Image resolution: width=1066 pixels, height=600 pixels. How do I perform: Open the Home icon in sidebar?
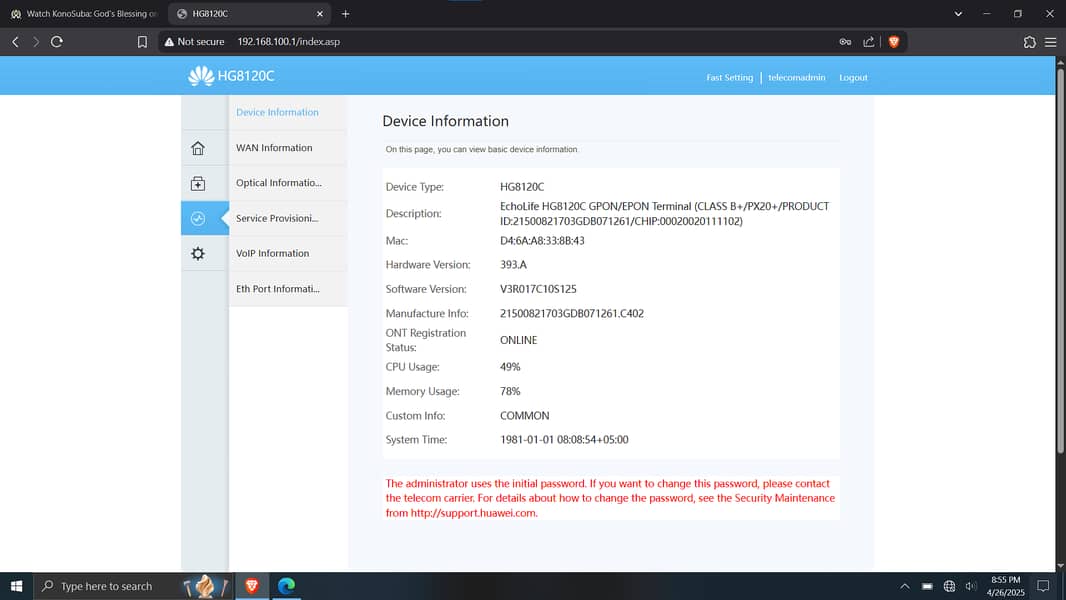[198, 148]
